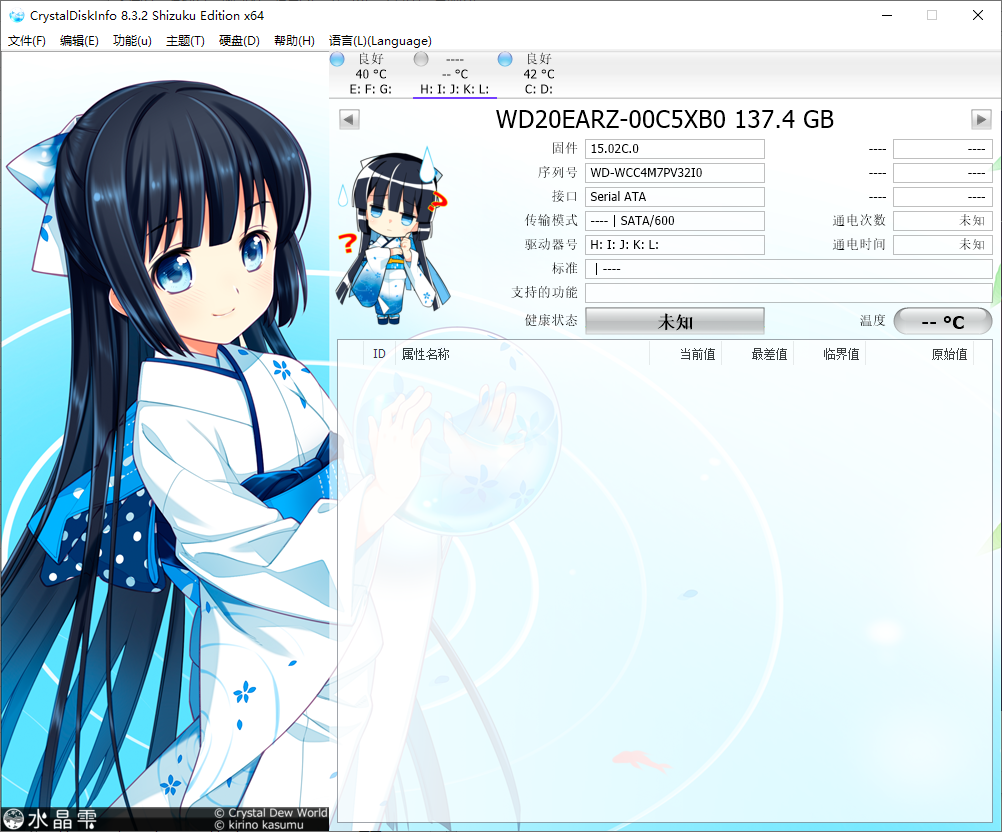Viewport: 1002px width, 832px height.
Task: Open the 硬盘(D) menu
Action: (239, 41)
